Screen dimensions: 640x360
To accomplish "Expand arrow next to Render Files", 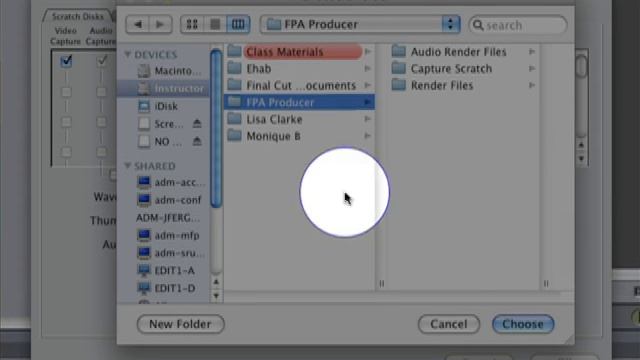I will pyautogui.click(x=532, y=85).
